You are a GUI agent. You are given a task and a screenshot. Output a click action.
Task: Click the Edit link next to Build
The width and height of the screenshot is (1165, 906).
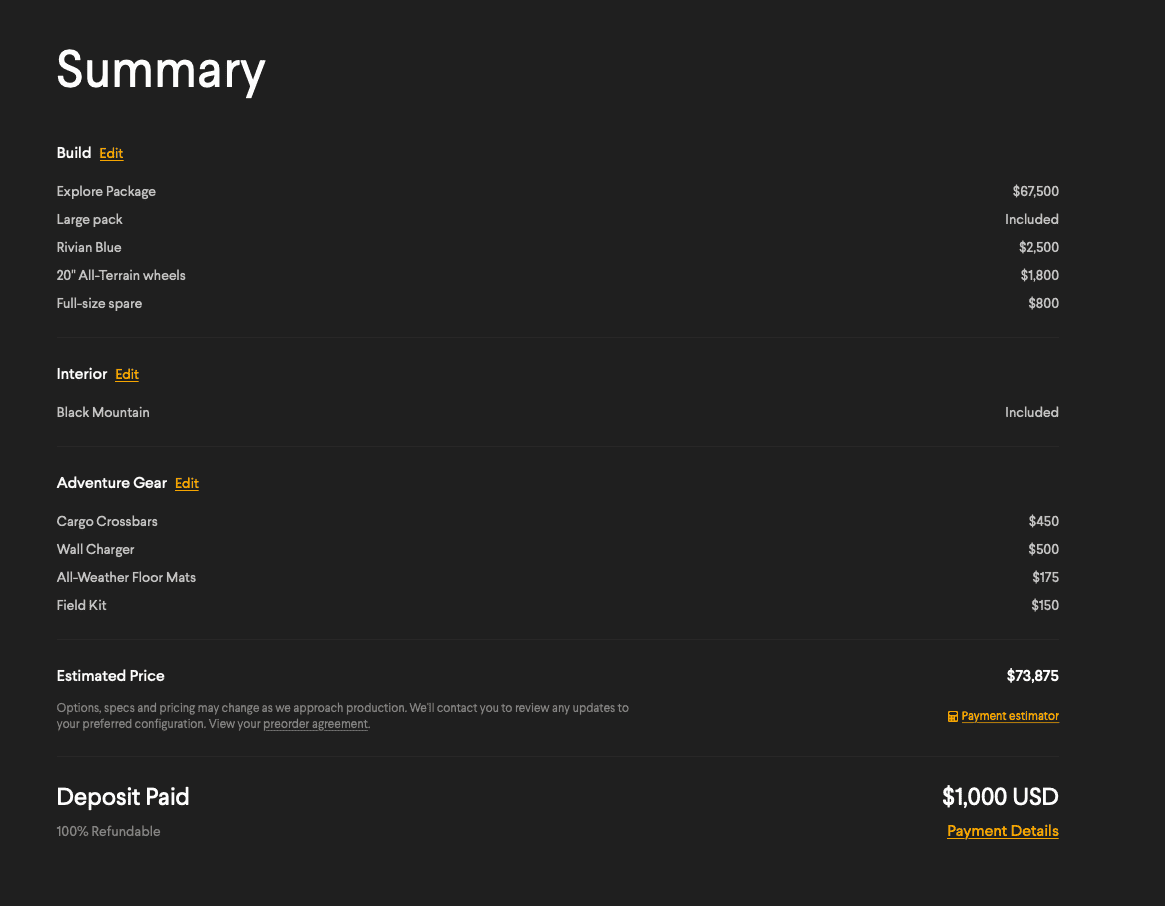tap(111, 153)
